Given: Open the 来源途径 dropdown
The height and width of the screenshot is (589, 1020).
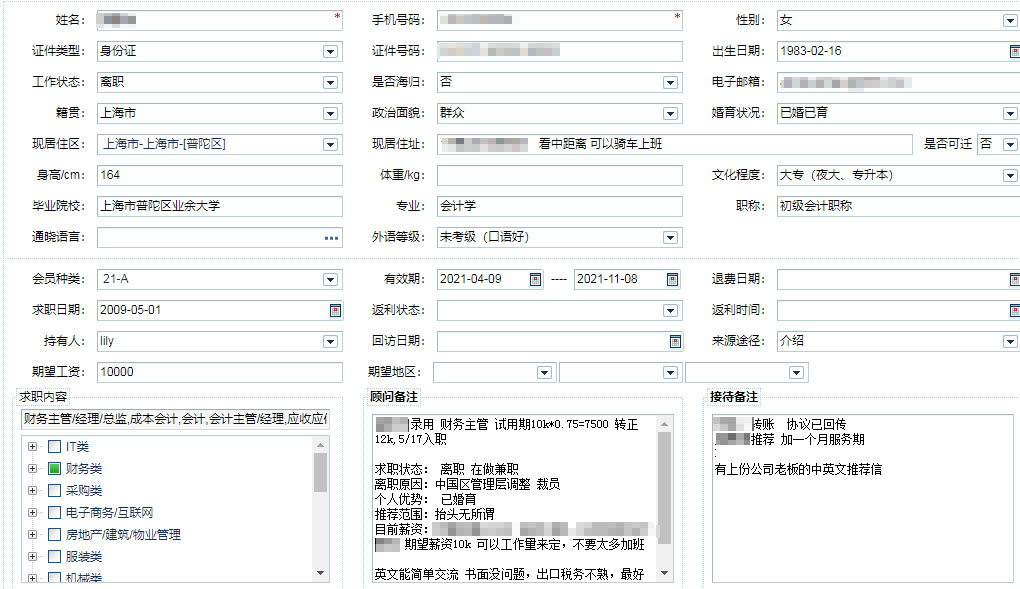Looking at the screenshot, I should pos(1010,341).
